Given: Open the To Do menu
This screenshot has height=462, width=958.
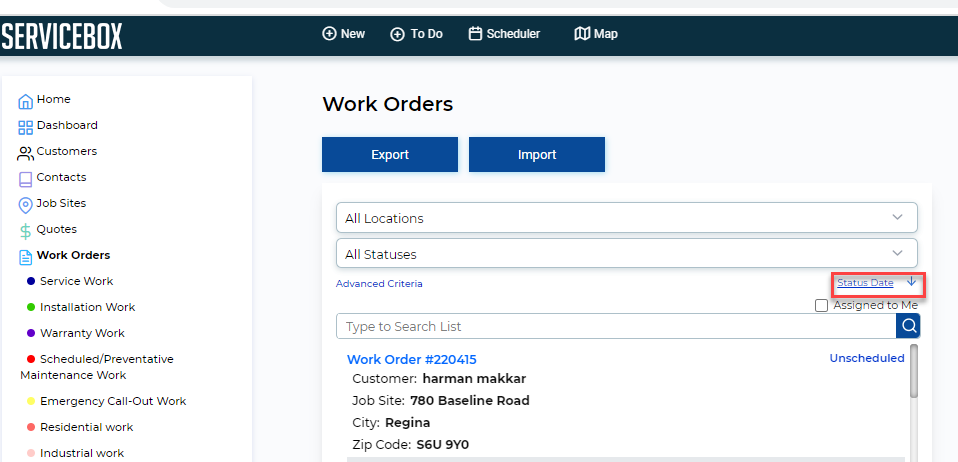Looking at the screenshot, I should [x=417, y=34].
